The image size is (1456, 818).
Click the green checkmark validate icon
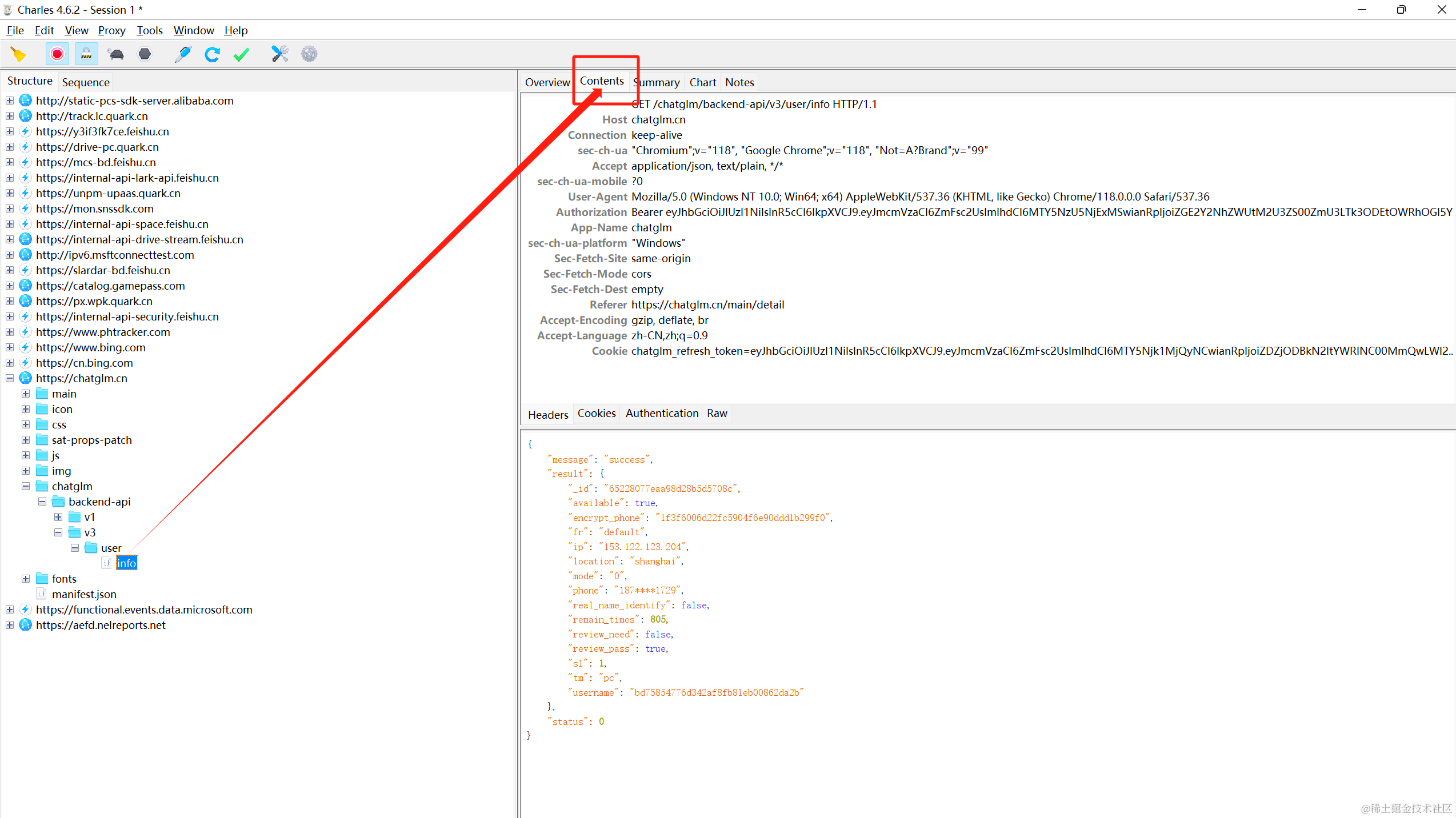tap(241, 54)
